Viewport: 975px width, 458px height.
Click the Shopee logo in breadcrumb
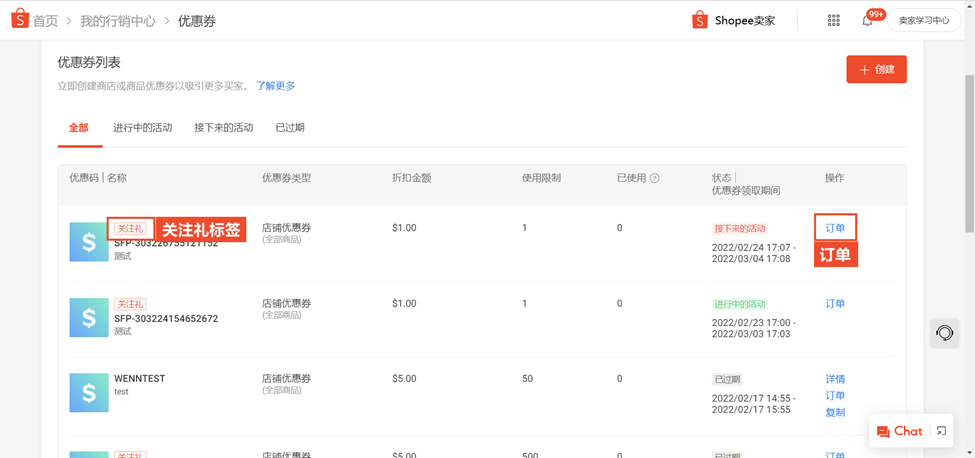pyautogui.click(x=20, y=20)
